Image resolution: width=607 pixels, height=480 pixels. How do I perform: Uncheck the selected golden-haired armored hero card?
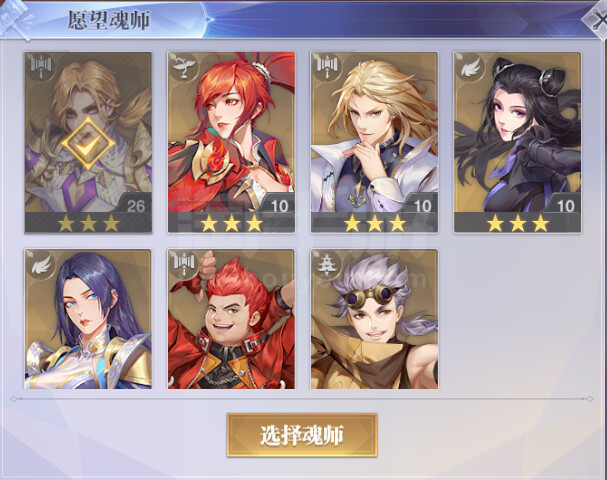pyautogui.click(x=88, y=142)
